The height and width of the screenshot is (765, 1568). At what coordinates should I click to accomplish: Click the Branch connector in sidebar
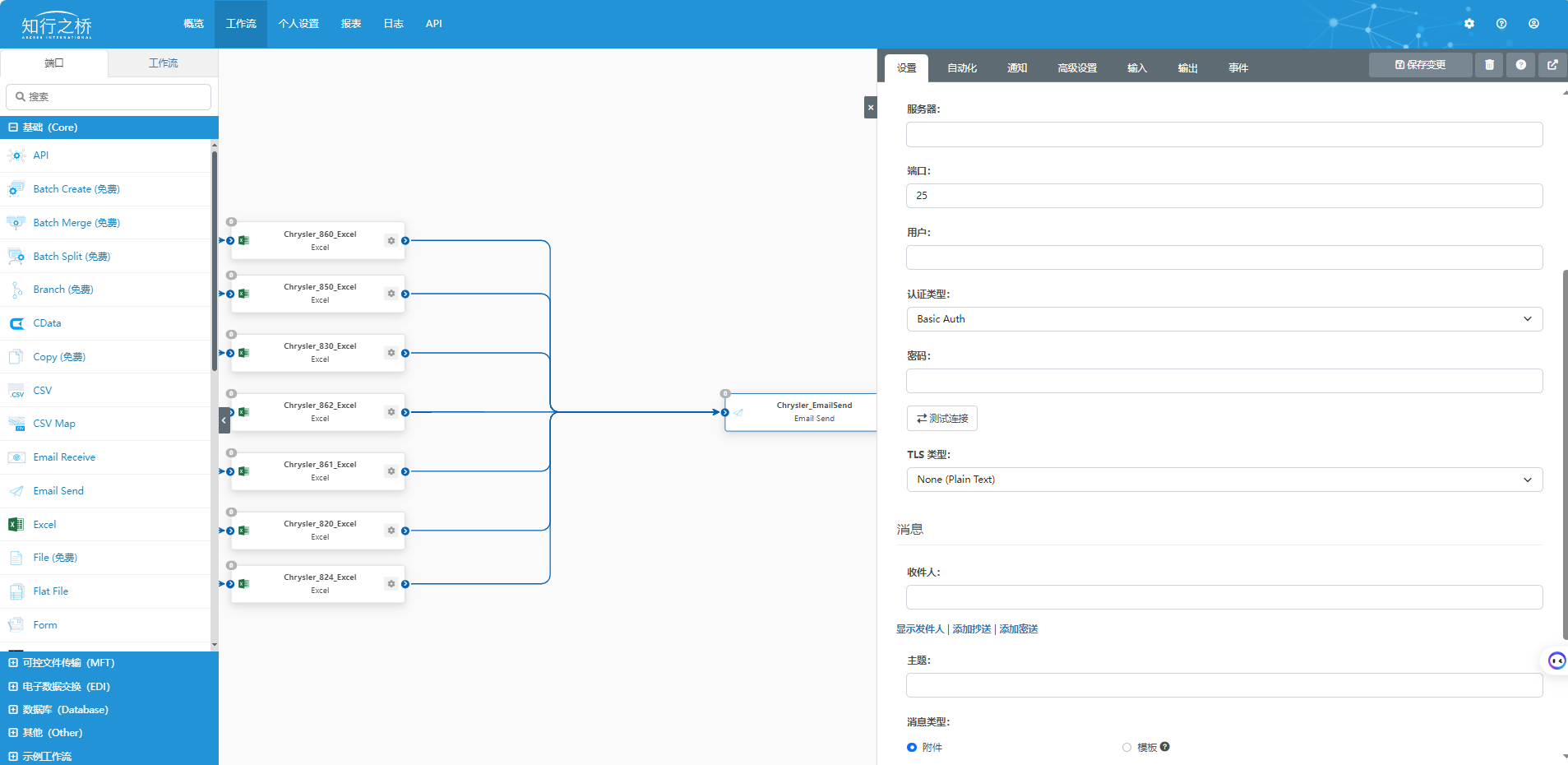pos(62,290)
